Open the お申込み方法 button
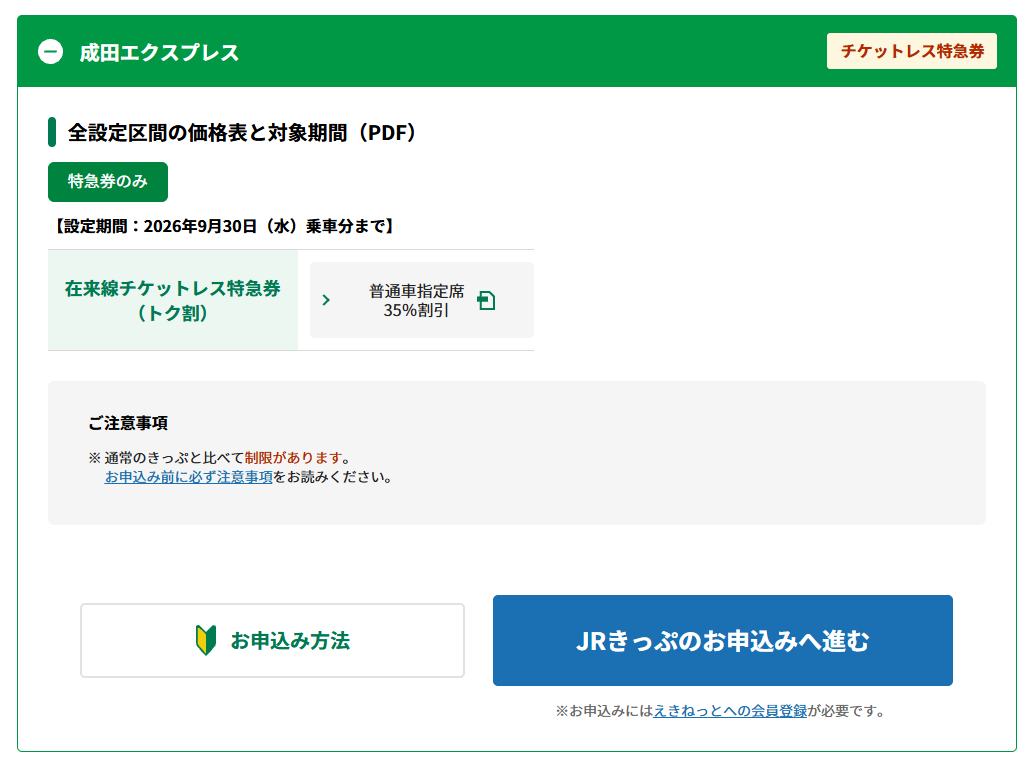1036x772 pixels. [272, 640]
